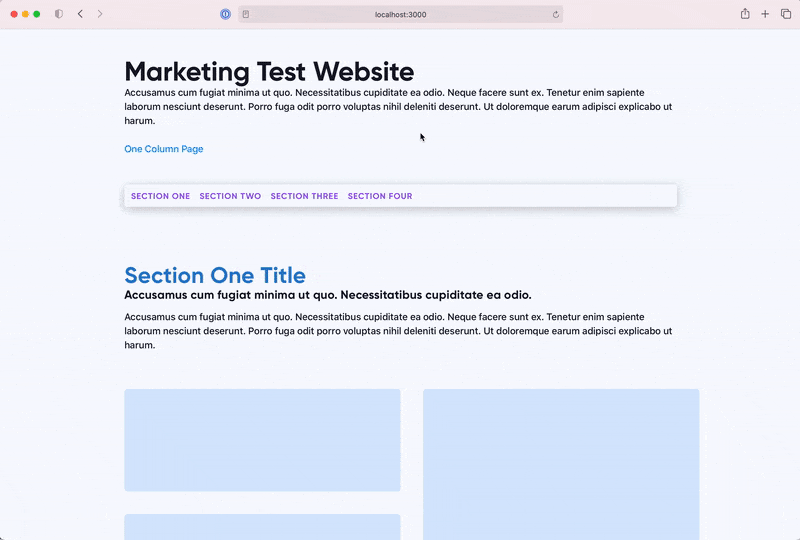Open a new tab with the plus icon

click(x=765, y=14)
